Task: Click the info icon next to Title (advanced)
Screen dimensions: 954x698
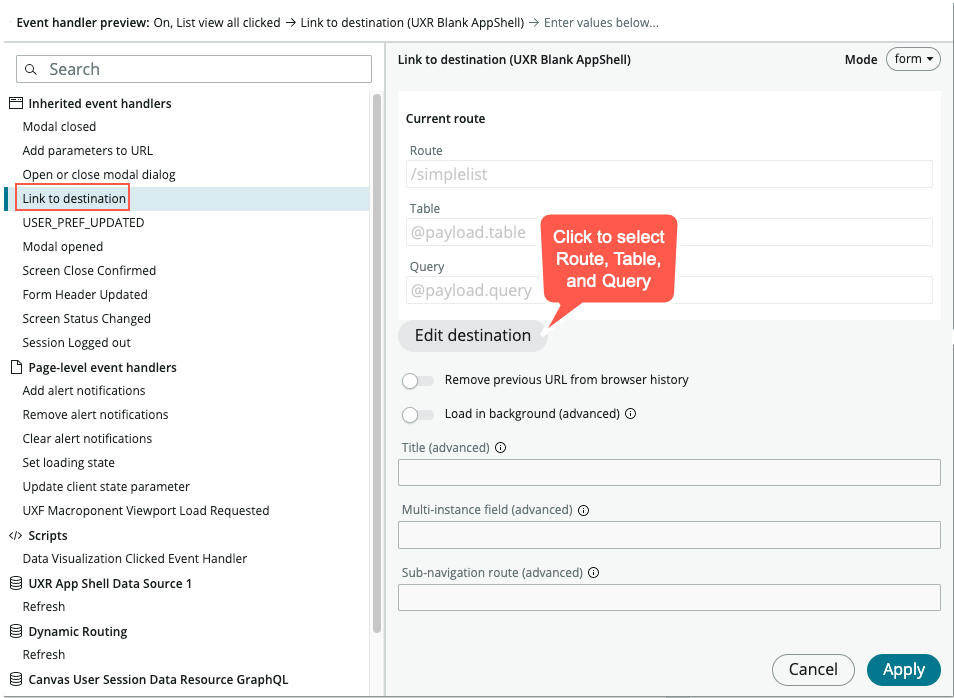Action: (500, 448)
